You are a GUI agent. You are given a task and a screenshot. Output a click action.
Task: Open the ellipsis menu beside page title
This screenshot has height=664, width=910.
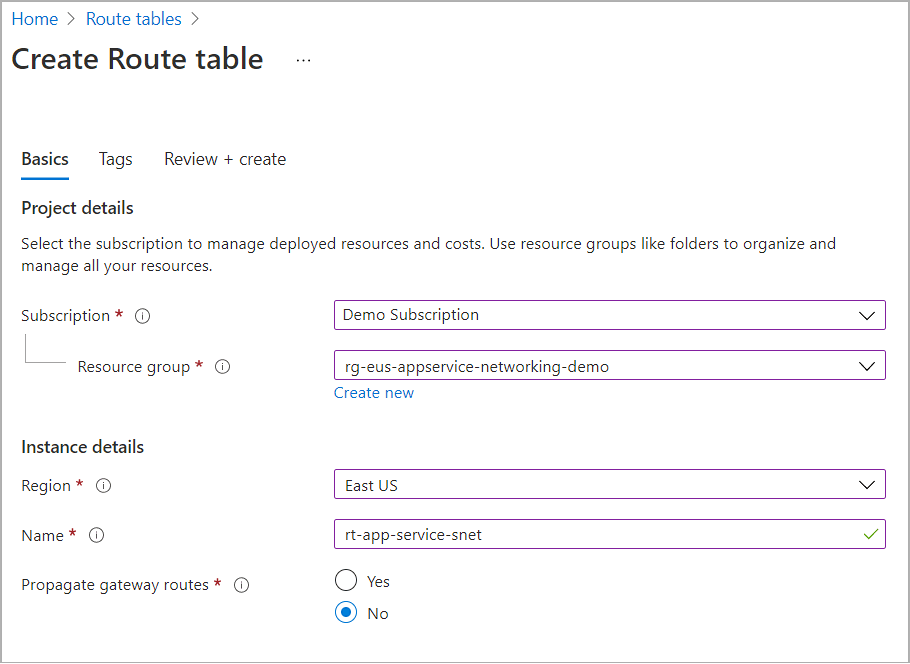coord(303,60)
